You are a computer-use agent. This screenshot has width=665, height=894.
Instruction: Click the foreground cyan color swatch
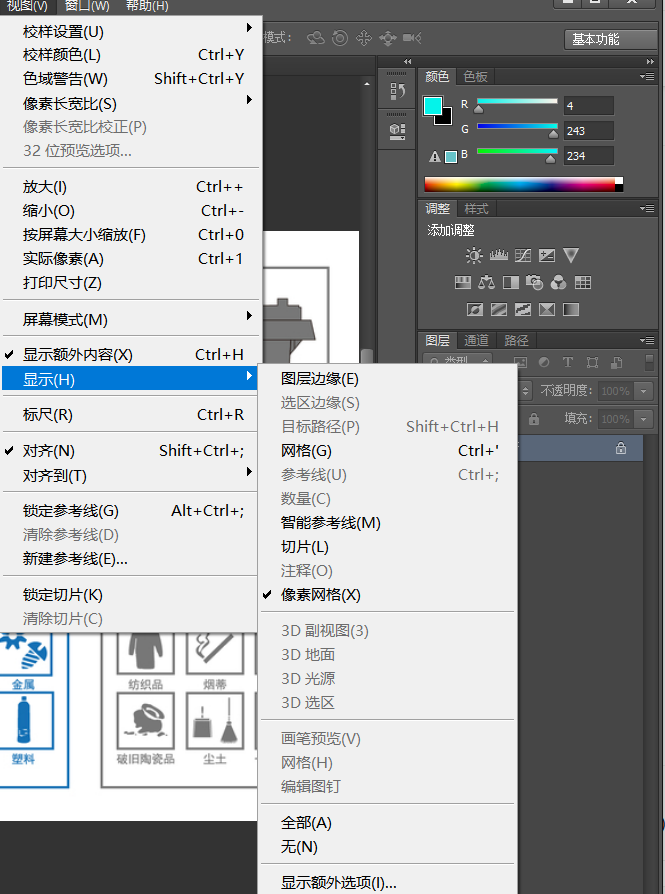(433, 106)
